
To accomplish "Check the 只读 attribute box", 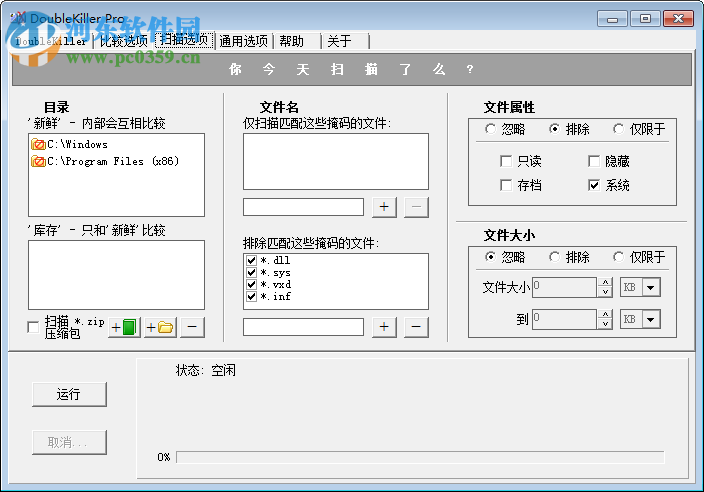I will coord(506,161).
